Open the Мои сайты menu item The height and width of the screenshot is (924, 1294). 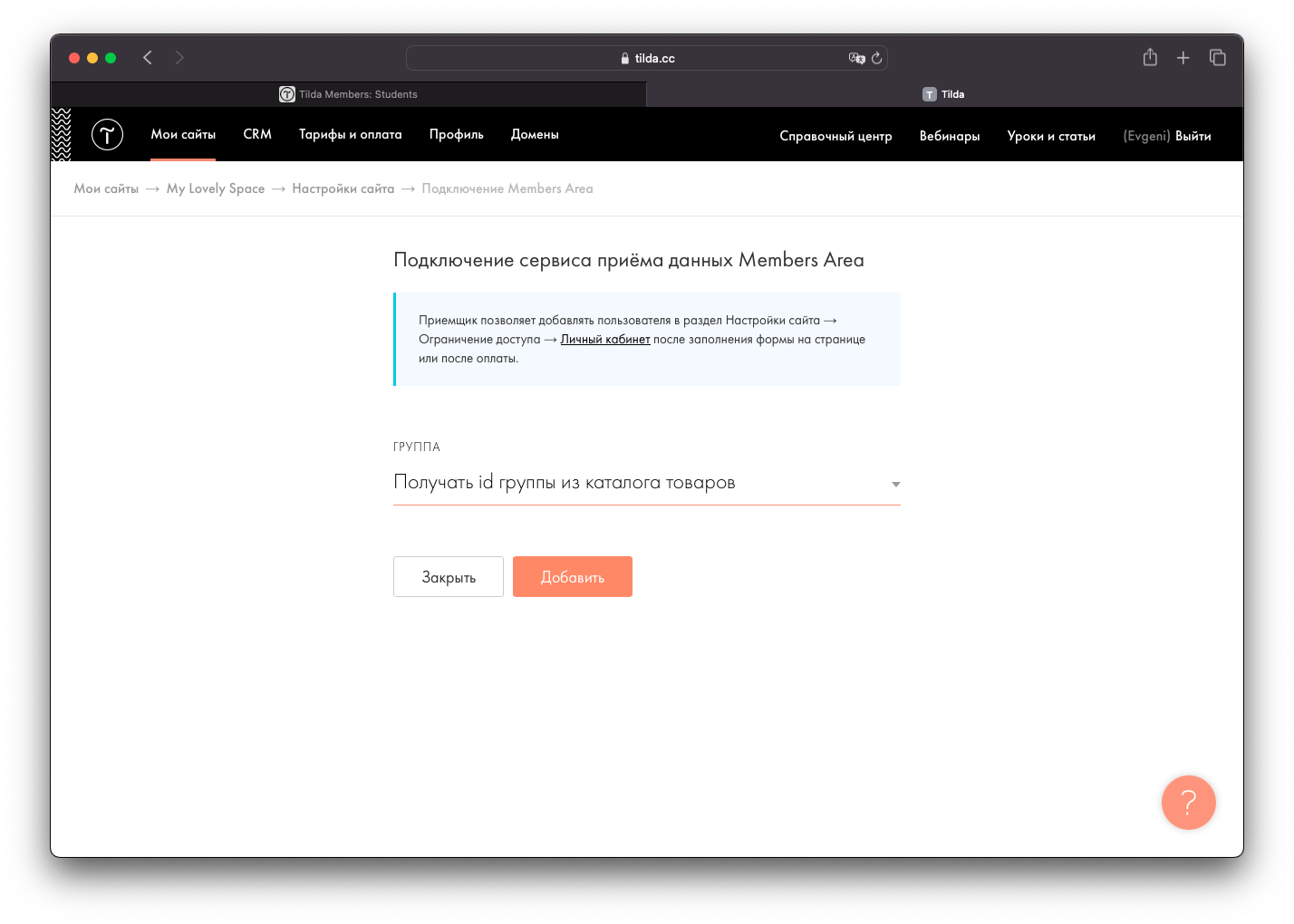point(183,134)
